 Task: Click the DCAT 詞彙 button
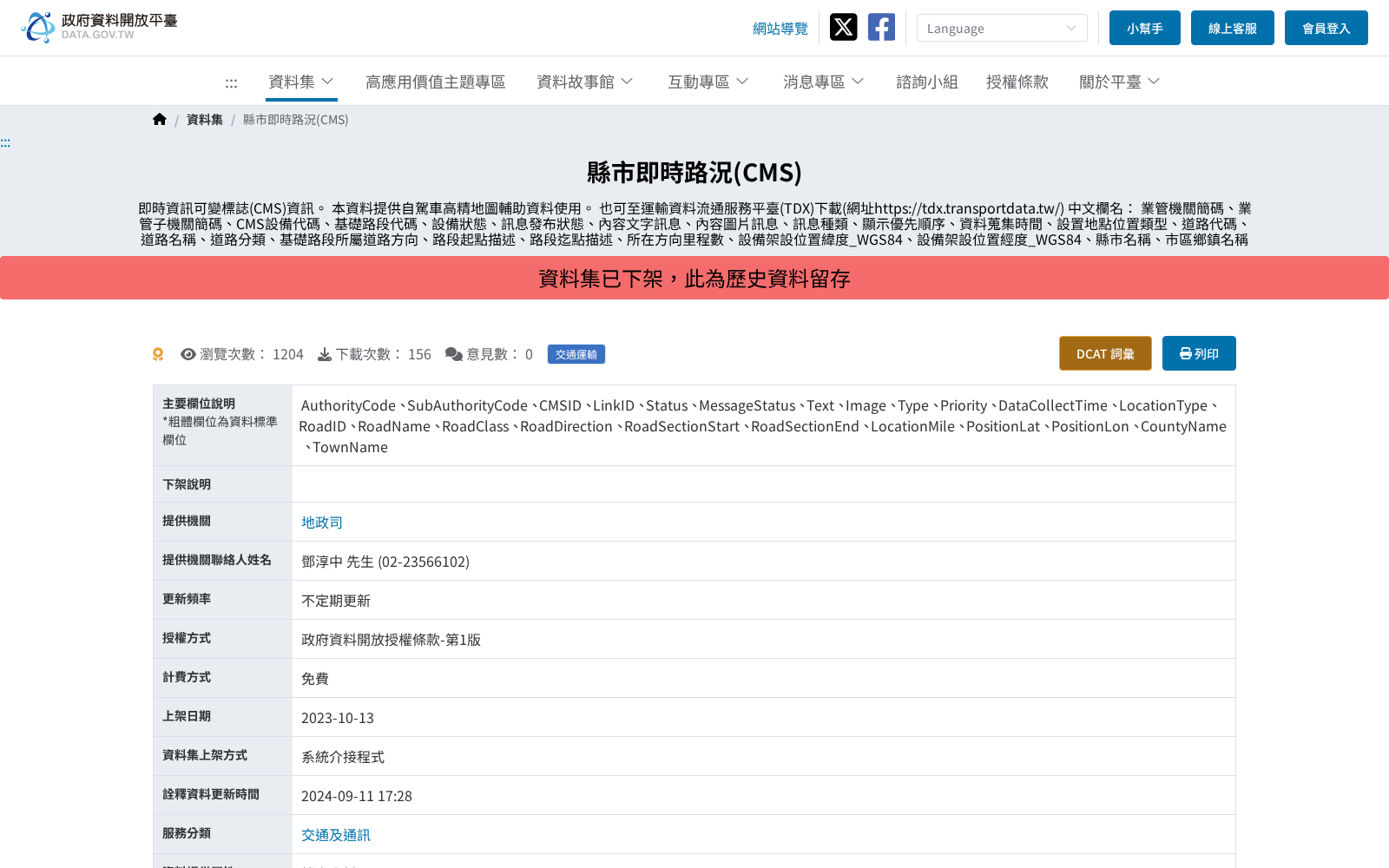[x=1105, y=353]
